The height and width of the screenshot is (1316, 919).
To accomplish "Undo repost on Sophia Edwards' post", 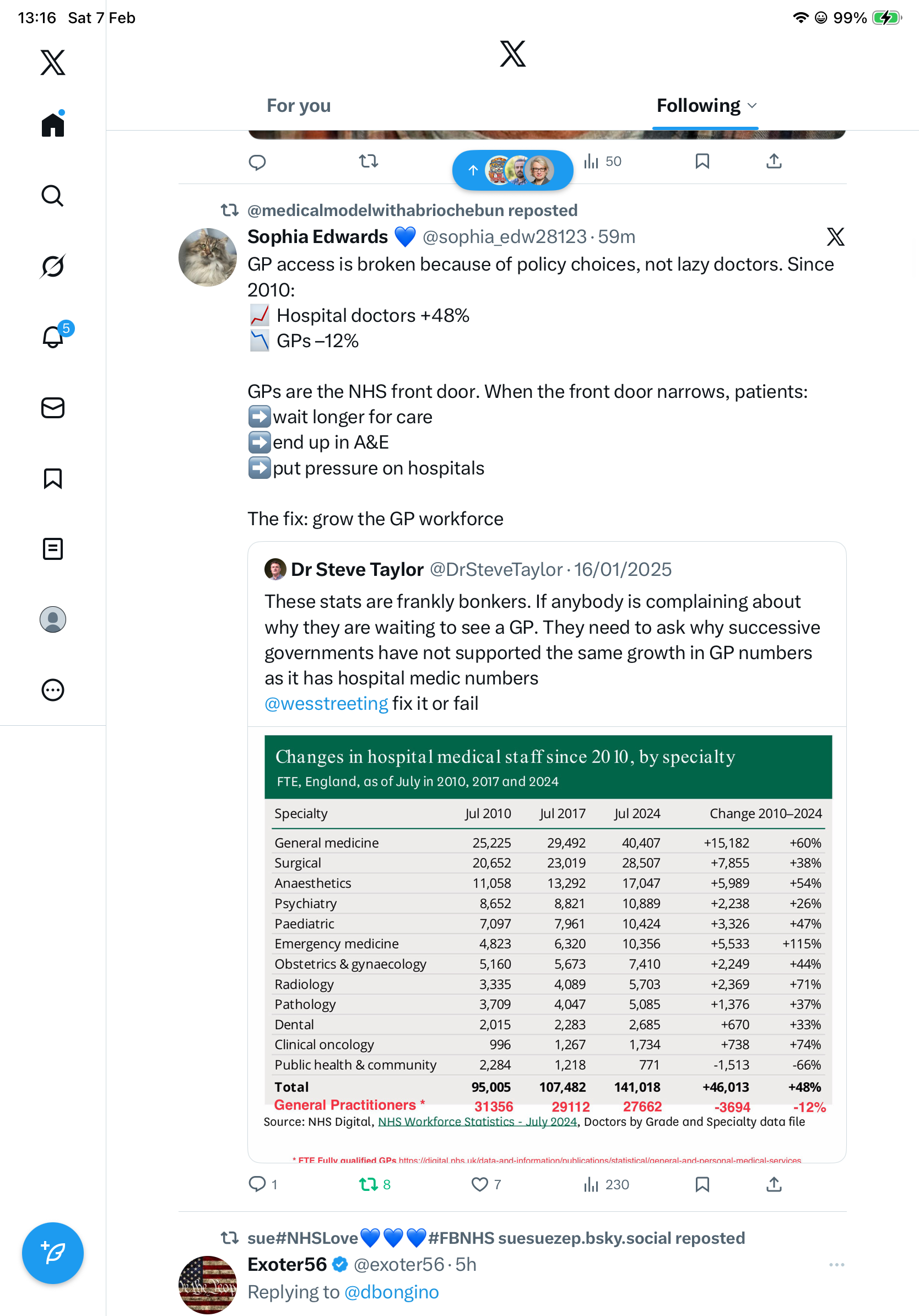I will click(369, 1185).
